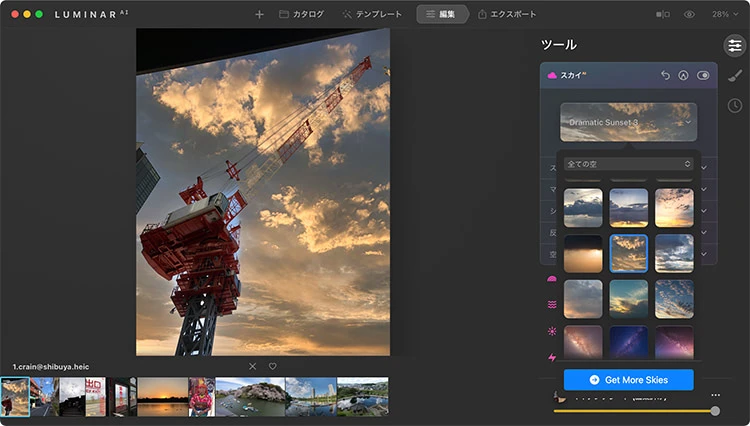Reset the Sky tool with undo arrow
Image resolution: width=750 pixels, height=426 pixels.
[x=665, y=75]
